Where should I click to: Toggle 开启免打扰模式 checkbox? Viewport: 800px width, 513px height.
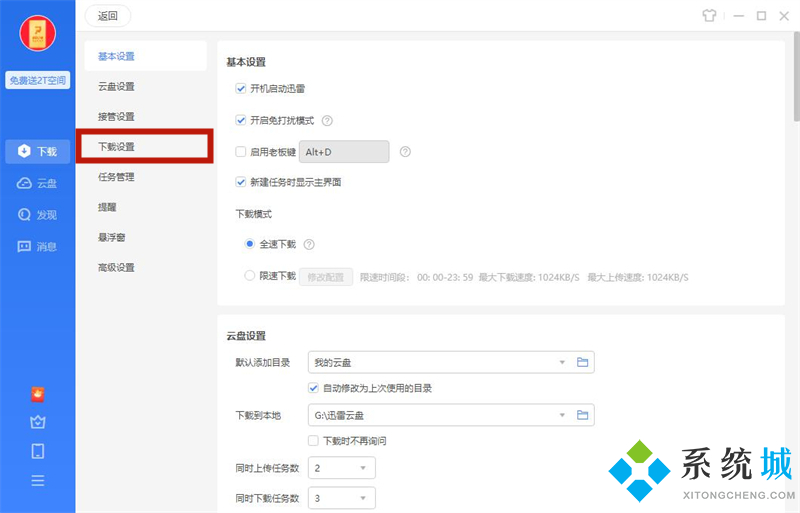(241, 120)
